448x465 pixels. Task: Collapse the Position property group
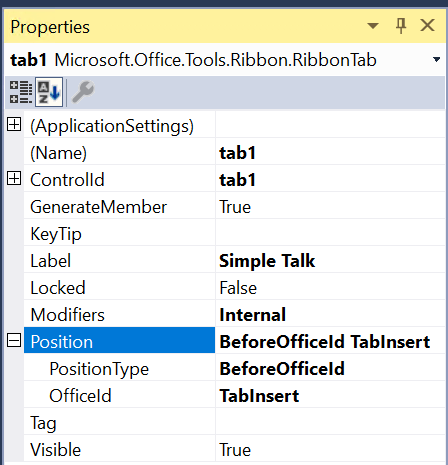click(x=14, y=340)
